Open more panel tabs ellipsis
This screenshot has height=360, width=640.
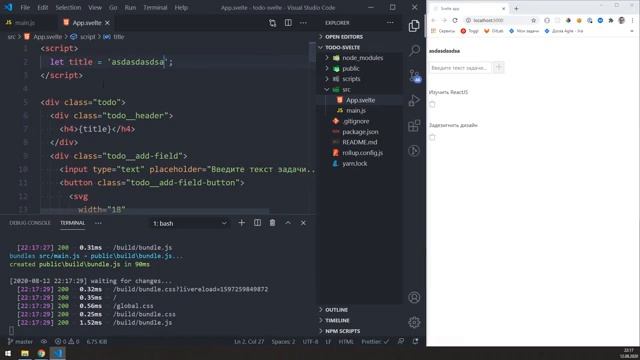click(98, 223)
